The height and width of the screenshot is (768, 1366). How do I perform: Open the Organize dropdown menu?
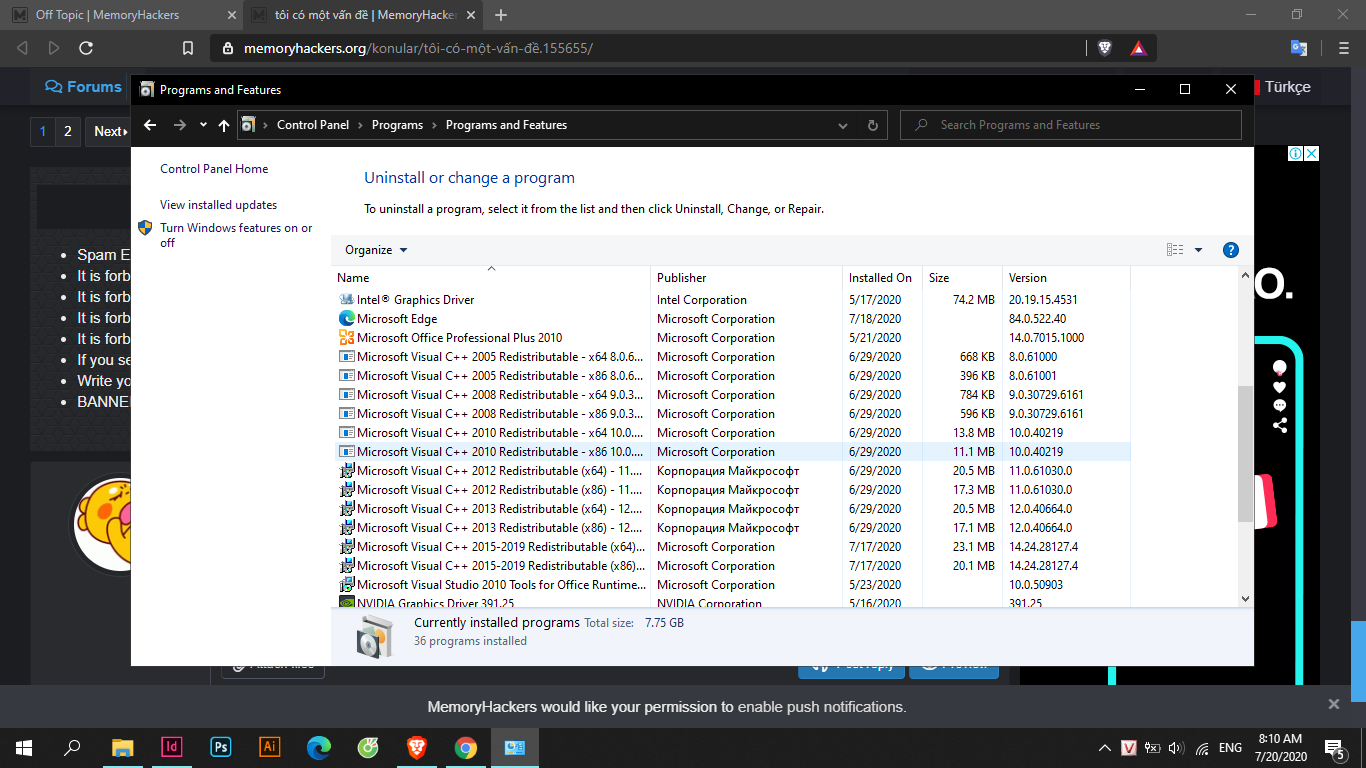point(376,250)
